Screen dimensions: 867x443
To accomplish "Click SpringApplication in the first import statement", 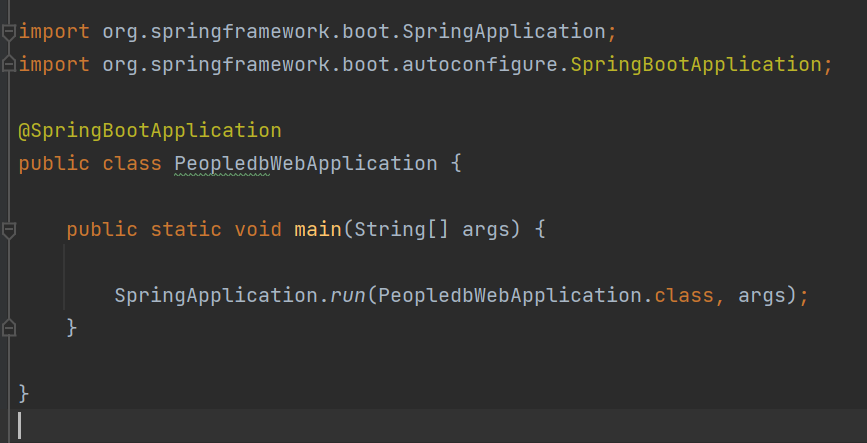I will pyautogui.click(x=504, y=32).
